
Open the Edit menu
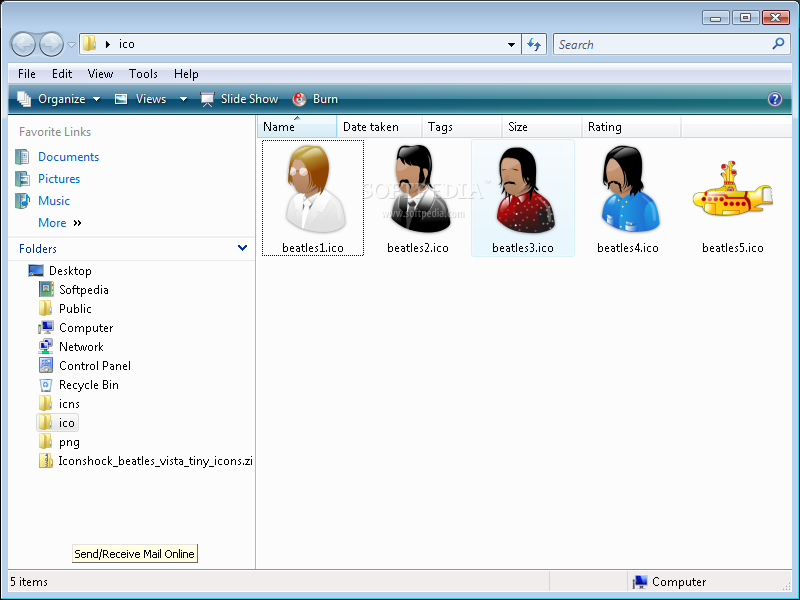tap(62, 74)
